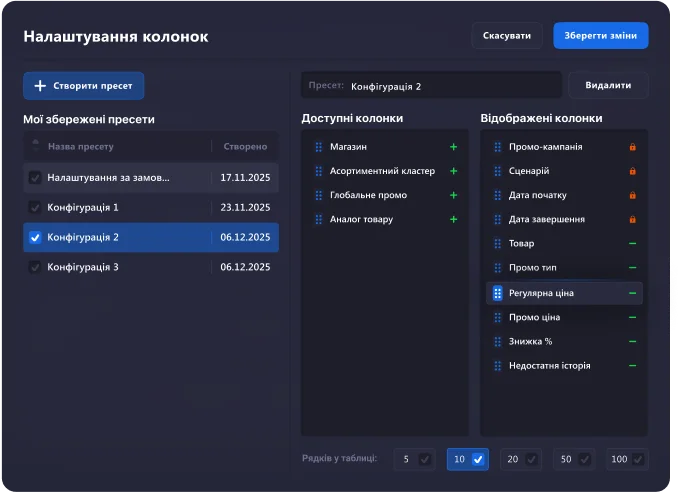685x492 pixels.
Task: Click drag handle of Регулярна ціна
Action: point(497,293)
